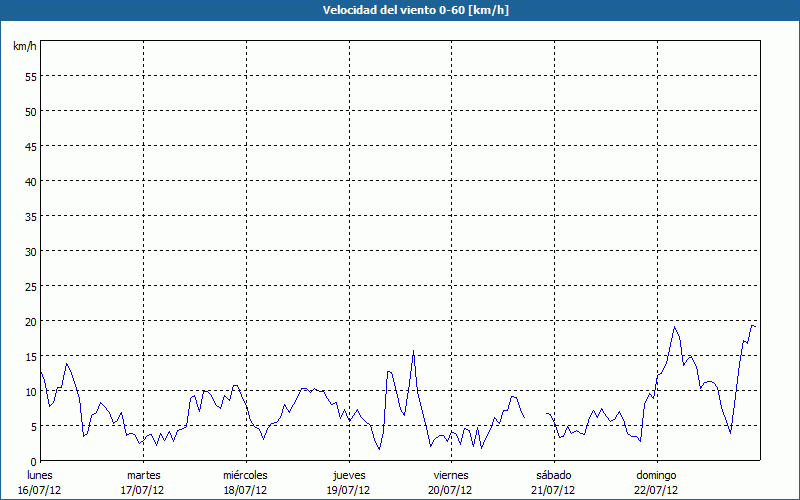Click the 55 tick label on the y-axis
The height and width of the screenshot is (500, 800).
pyautogui.click(x=31, y=76)
